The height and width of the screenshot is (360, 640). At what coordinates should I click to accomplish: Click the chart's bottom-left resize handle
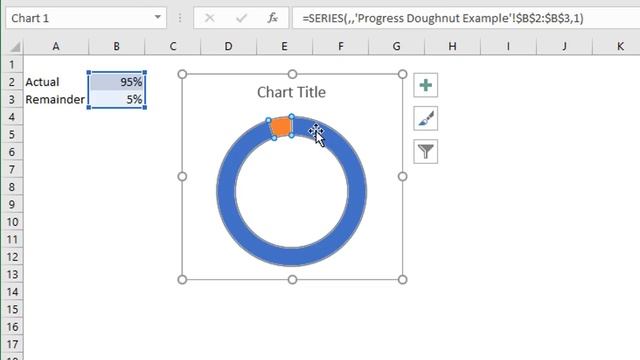182,280
